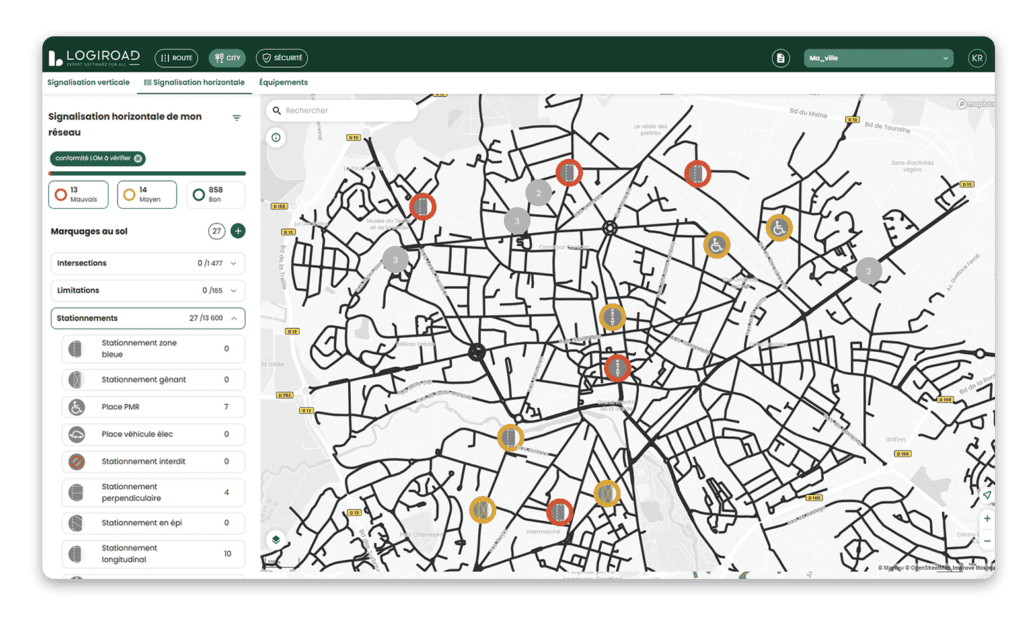This screenshot has width=1024, height=620.
Task: Toggle the 13 Mauvais status filter
Action: pyautogui.click(x=78, y=195)
